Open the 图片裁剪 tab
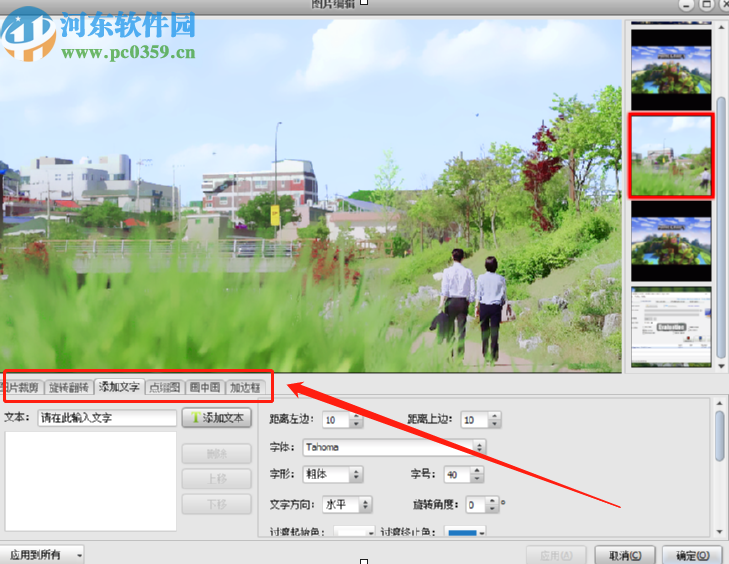The height and width of the screenshot is (564, 729). coord(21,387)
